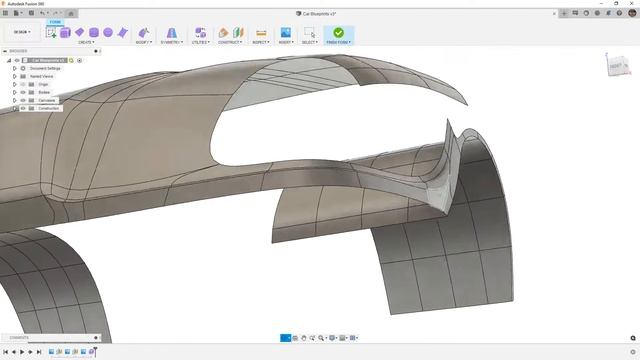The image size is (640, 360).
Task: Click the green Finish Form checkmark
Action: [338, 32]
